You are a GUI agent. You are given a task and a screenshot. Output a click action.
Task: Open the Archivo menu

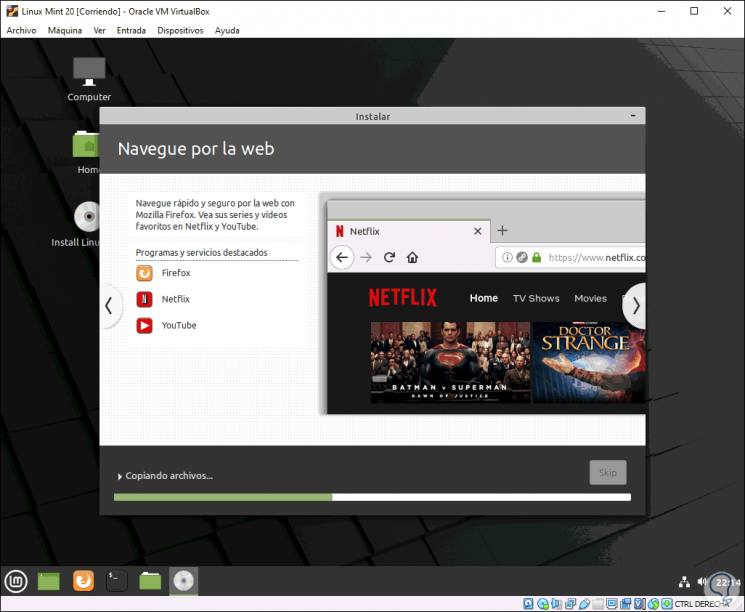tap(21, 30)
